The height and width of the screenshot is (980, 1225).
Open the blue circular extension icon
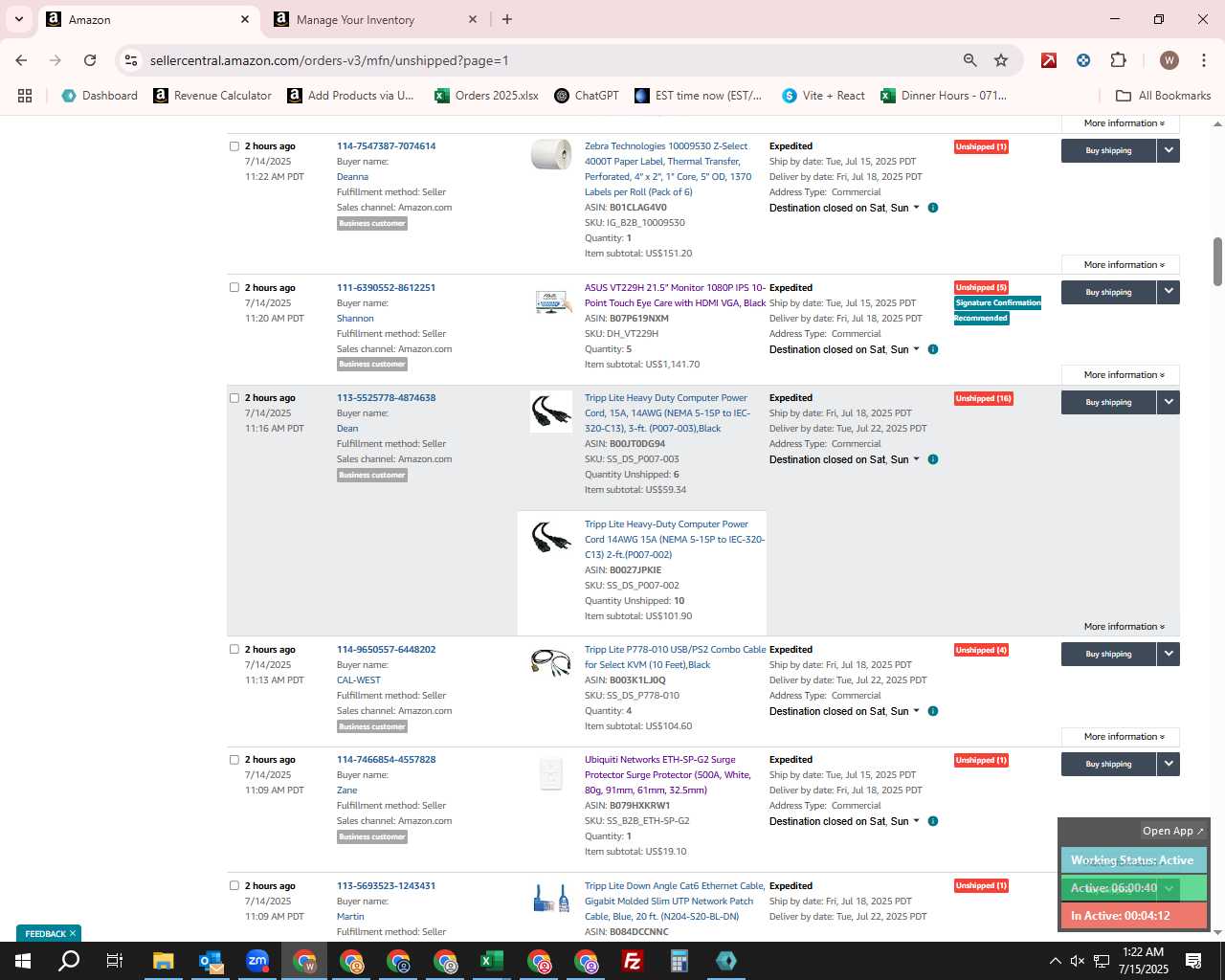1083,60
